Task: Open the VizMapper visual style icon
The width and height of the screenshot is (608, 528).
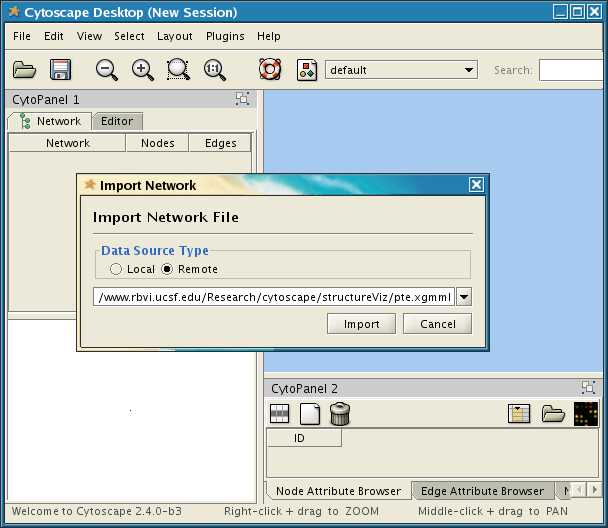Action: (x=307, y=70)
